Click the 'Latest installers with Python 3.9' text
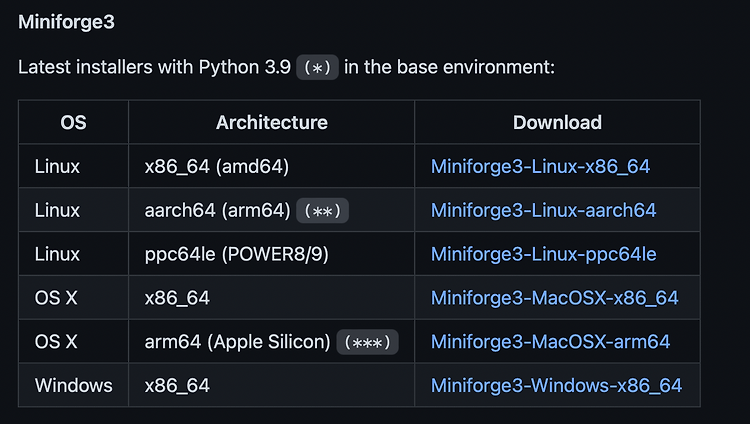 [x=154, y=67]
